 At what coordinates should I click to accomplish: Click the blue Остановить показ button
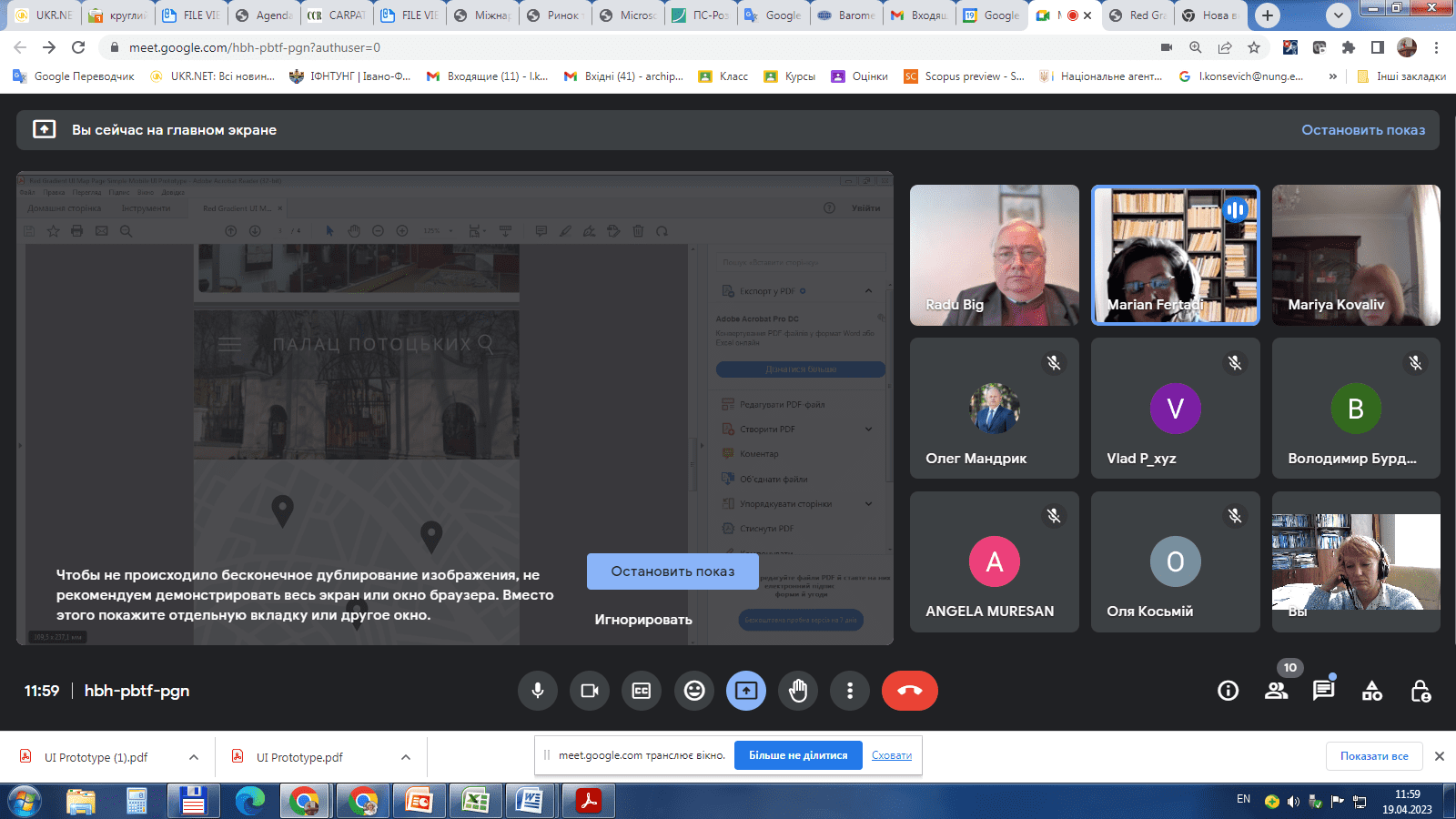672,571
